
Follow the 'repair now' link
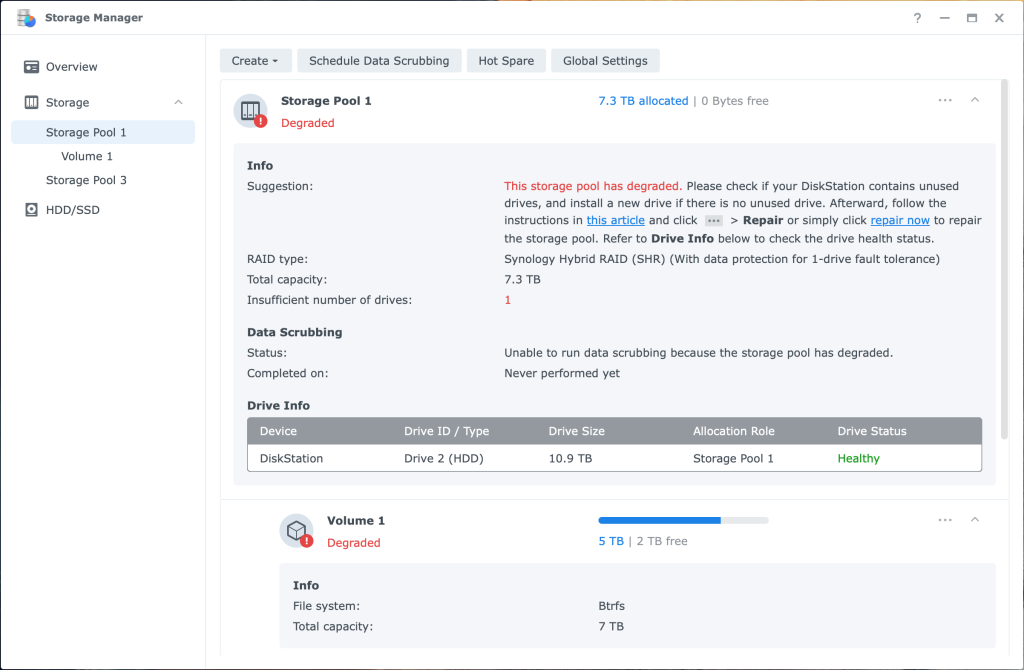pos(900,220)
